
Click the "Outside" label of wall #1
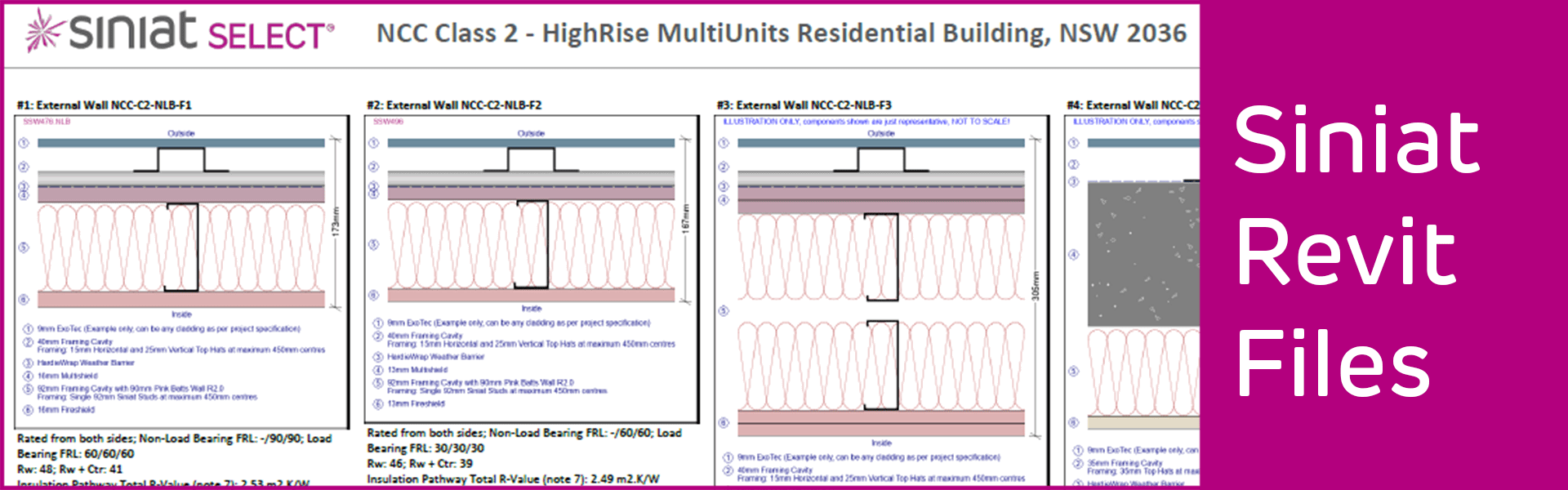click(x=181, y=133)
